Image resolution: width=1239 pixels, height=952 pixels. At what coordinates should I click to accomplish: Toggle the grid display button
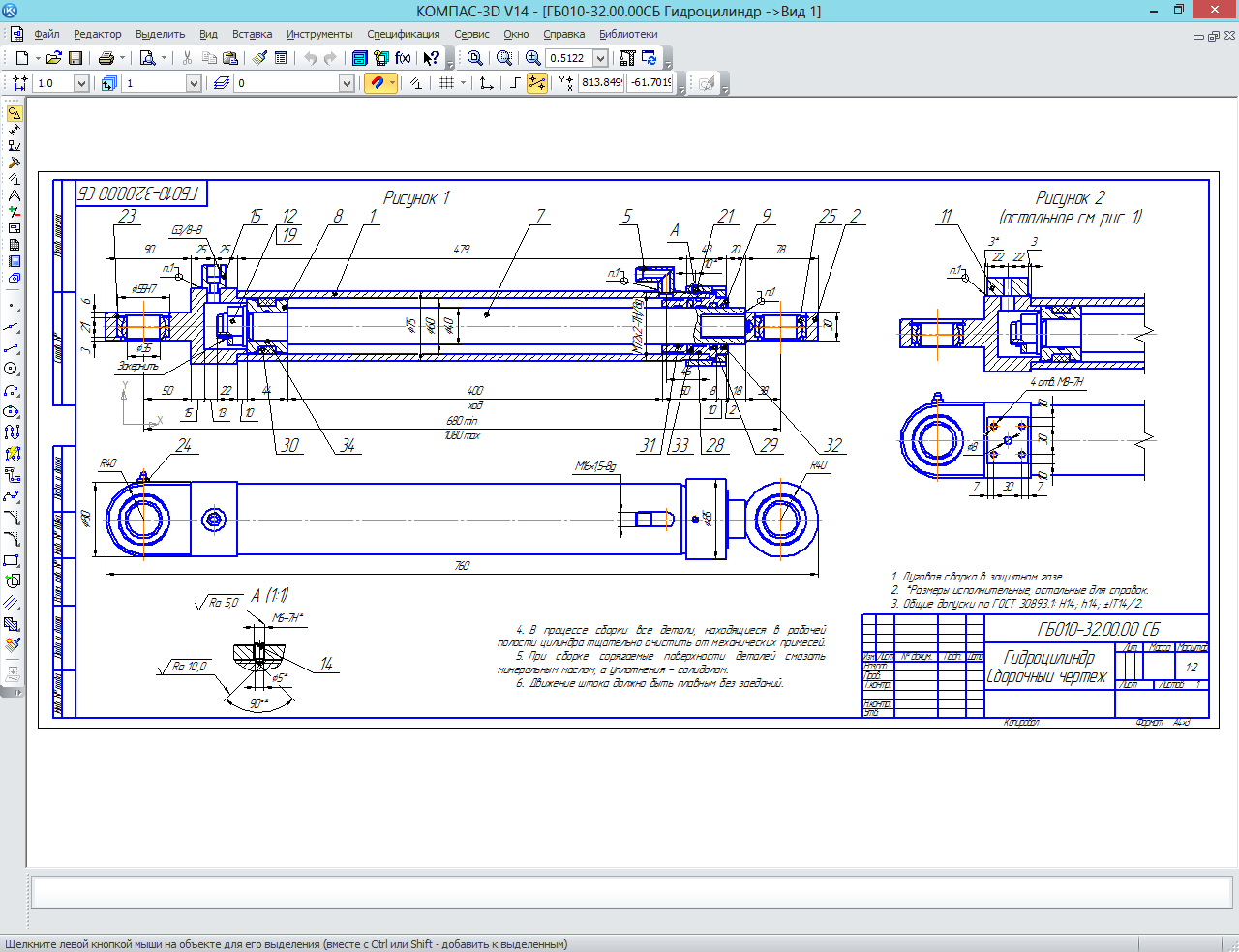(446, 83)
